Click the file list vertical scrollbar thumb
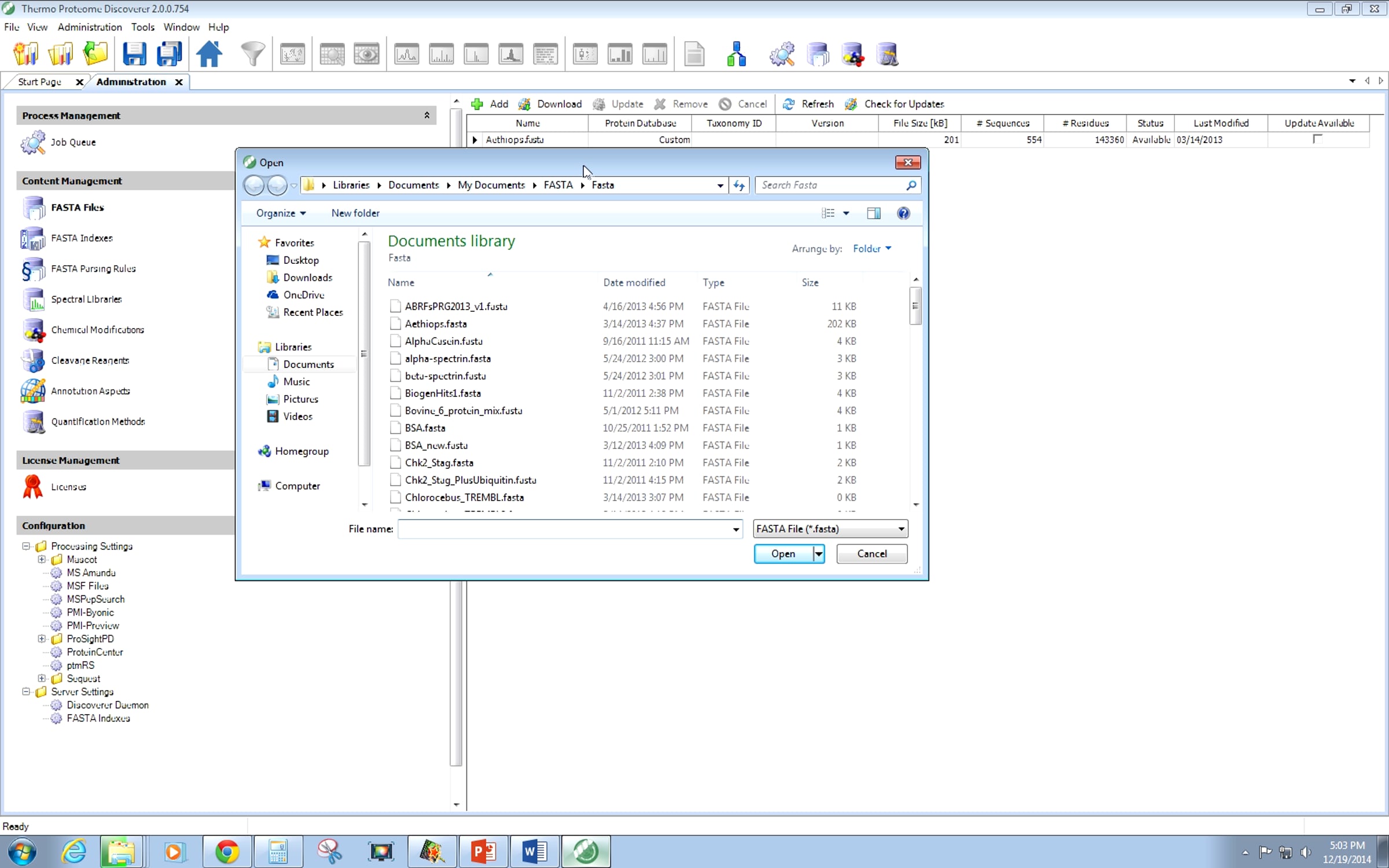1389x868 pixels. click(x=915, y=306)
